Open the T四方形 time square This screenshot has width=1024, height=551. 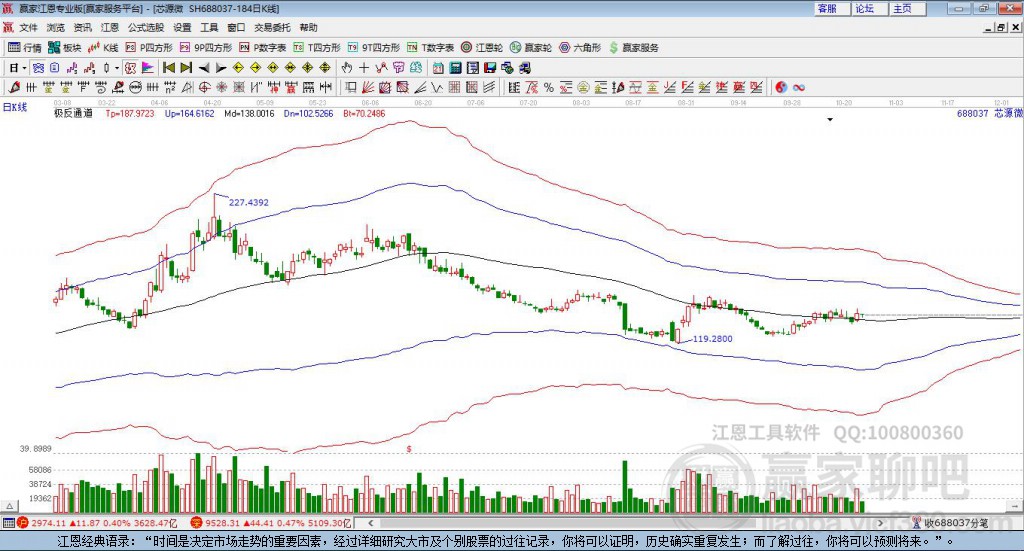[317, 48]
